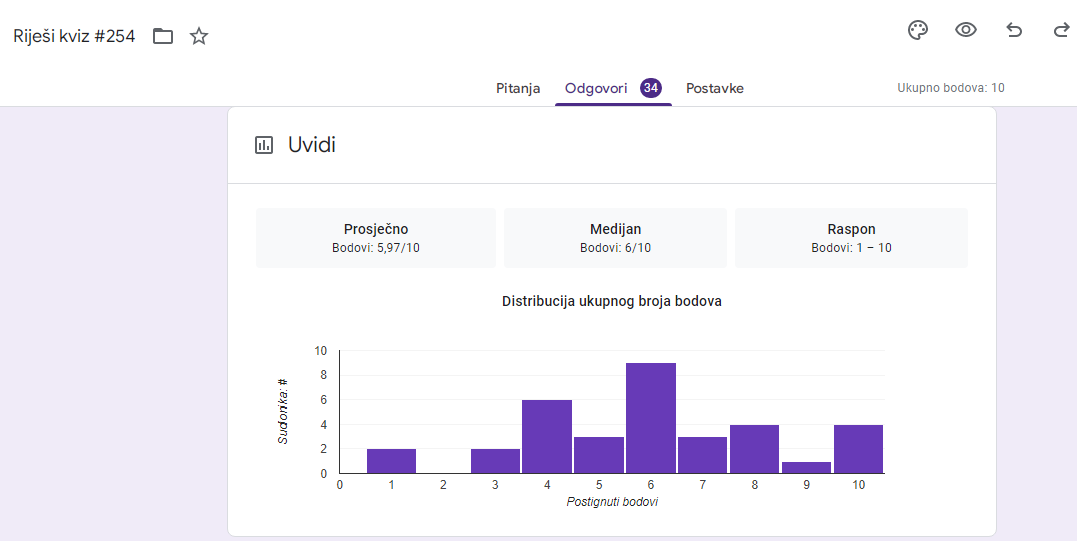Select the Odgovori tab
This screenshot has width=1077, height=541.
tap(596, 89)
